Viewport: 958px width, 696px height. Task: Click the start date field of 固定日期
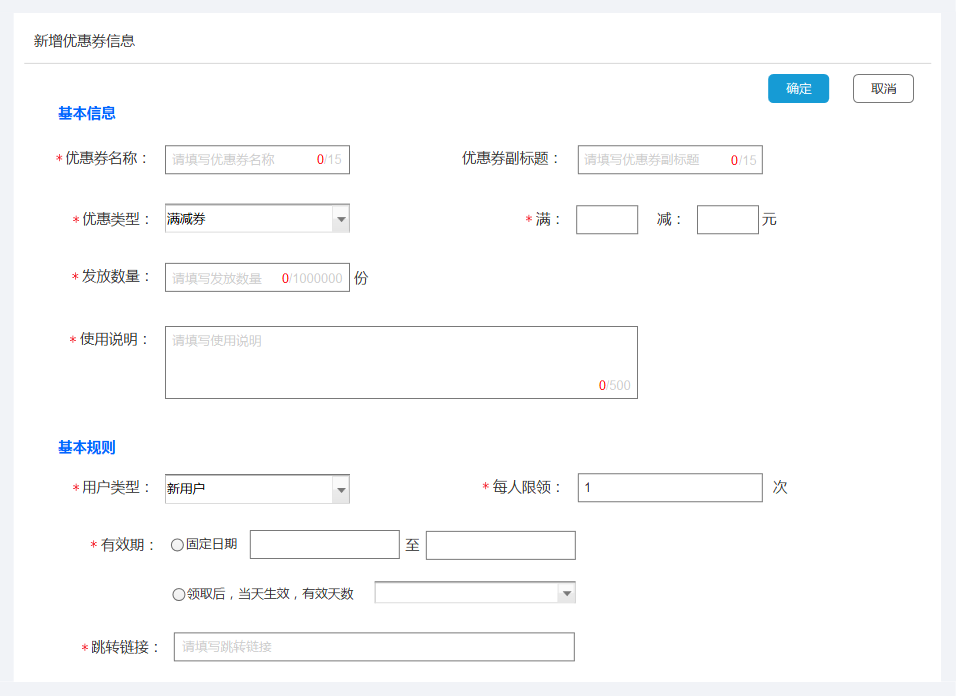point(324,545)
